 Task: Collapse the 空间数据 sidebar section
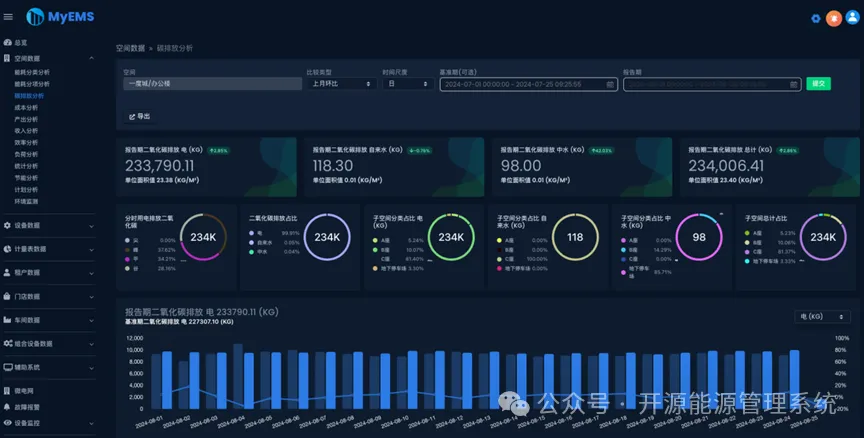tap(49, 58)
